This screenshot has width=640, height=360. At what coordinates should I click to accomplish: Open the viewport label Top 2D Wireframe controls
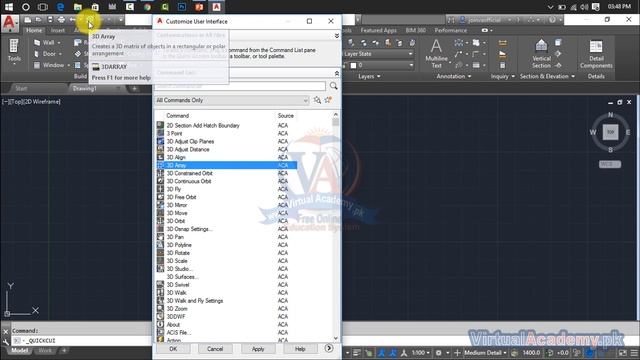(x=31, y=102)
